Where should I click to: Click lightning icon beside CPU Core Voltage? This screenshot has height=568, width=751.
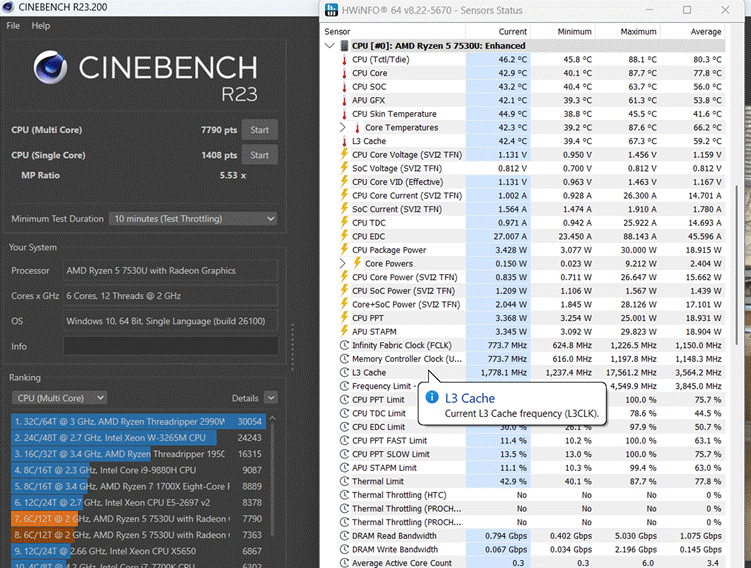pos(344,155)
